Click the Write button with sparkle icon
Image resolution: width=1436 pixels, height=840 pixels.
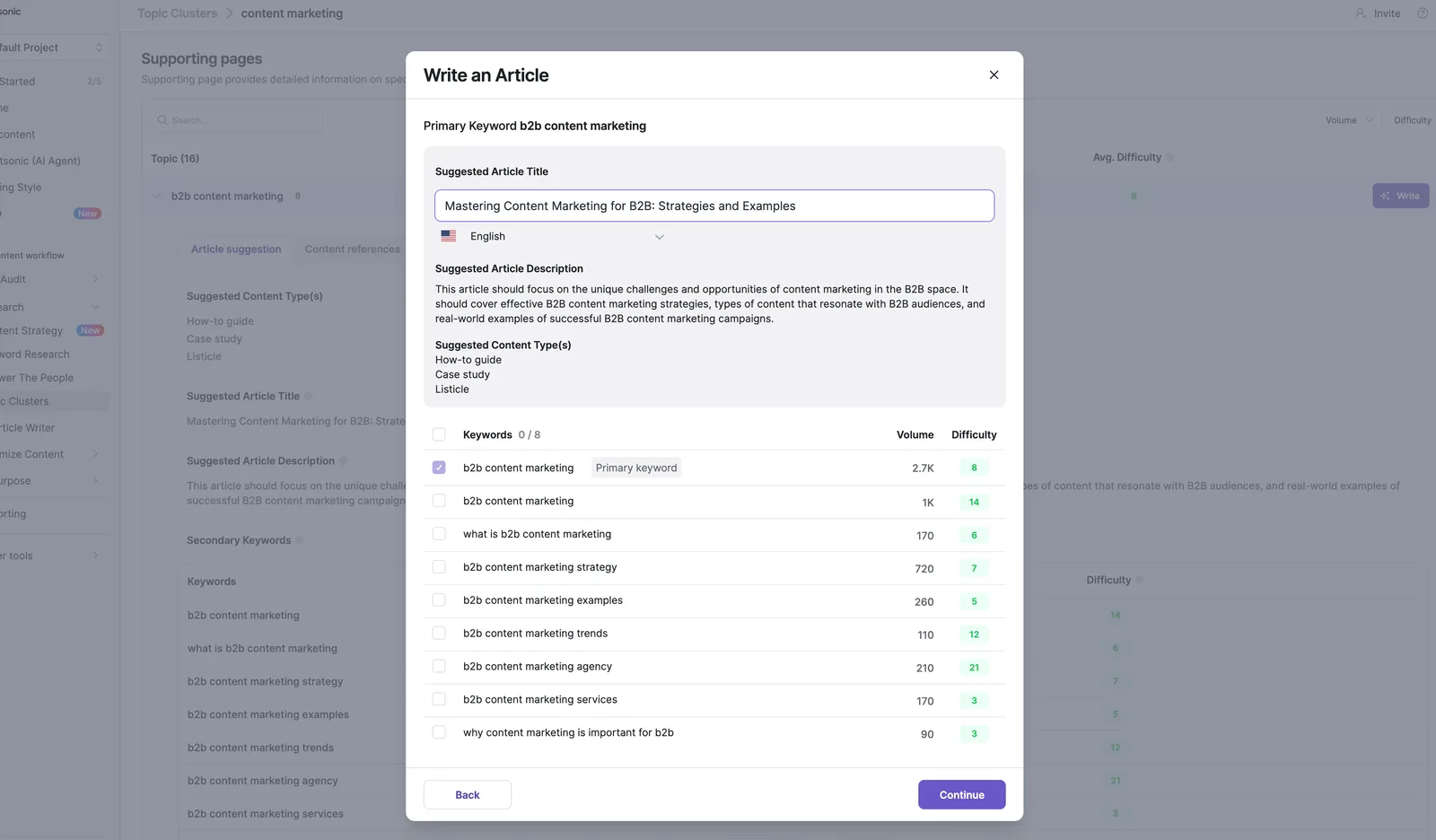pyautogui.click(x=1400, y=196)
